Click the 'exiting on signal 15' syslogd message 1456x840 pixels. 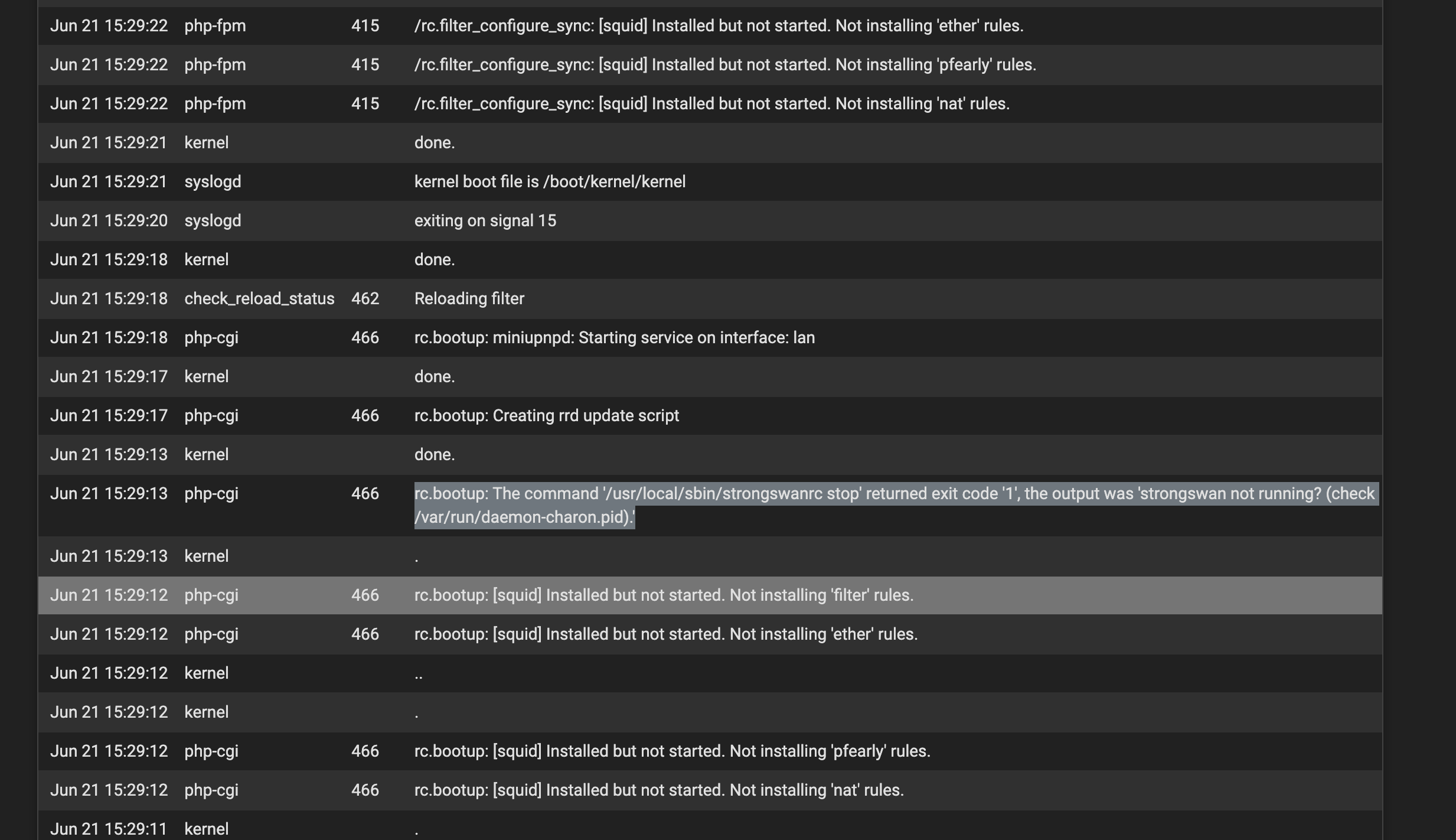485,221
